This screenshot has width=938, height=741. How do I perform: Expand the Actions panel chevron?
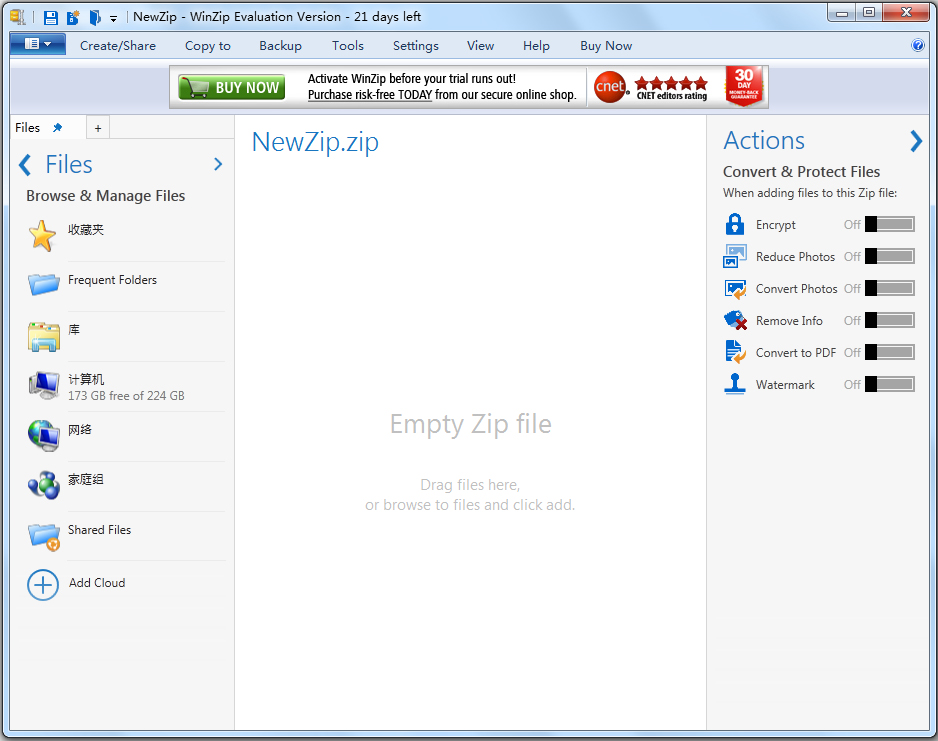click(917, 141)
